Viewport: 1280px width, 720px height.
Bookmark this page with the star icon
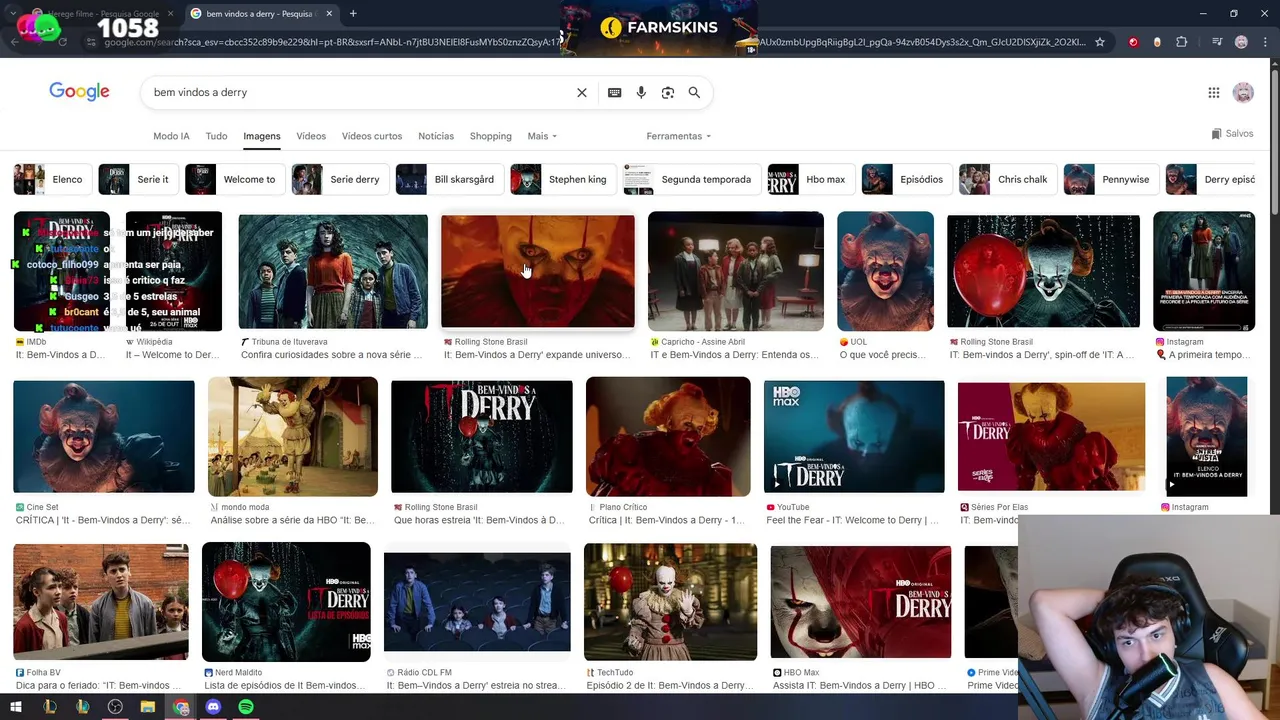point(1100,42)
